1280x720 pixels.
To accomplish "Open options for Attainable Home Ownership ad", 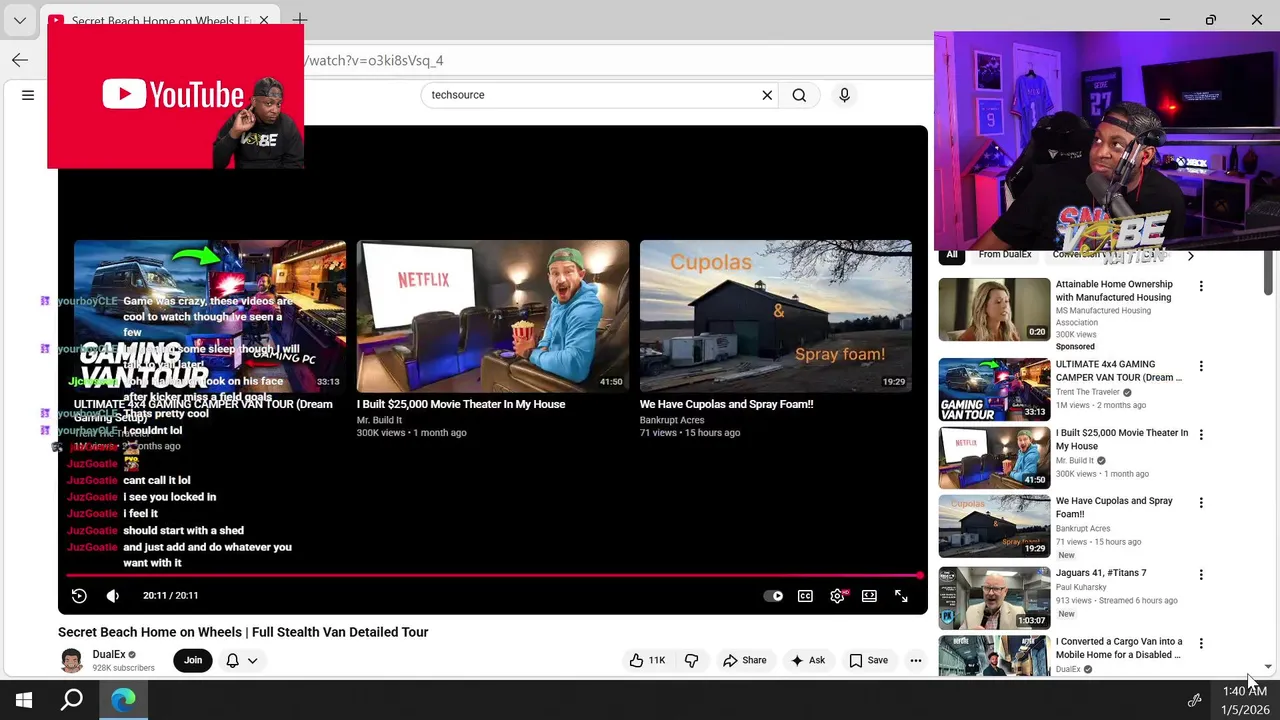I will click(1201, 286).
